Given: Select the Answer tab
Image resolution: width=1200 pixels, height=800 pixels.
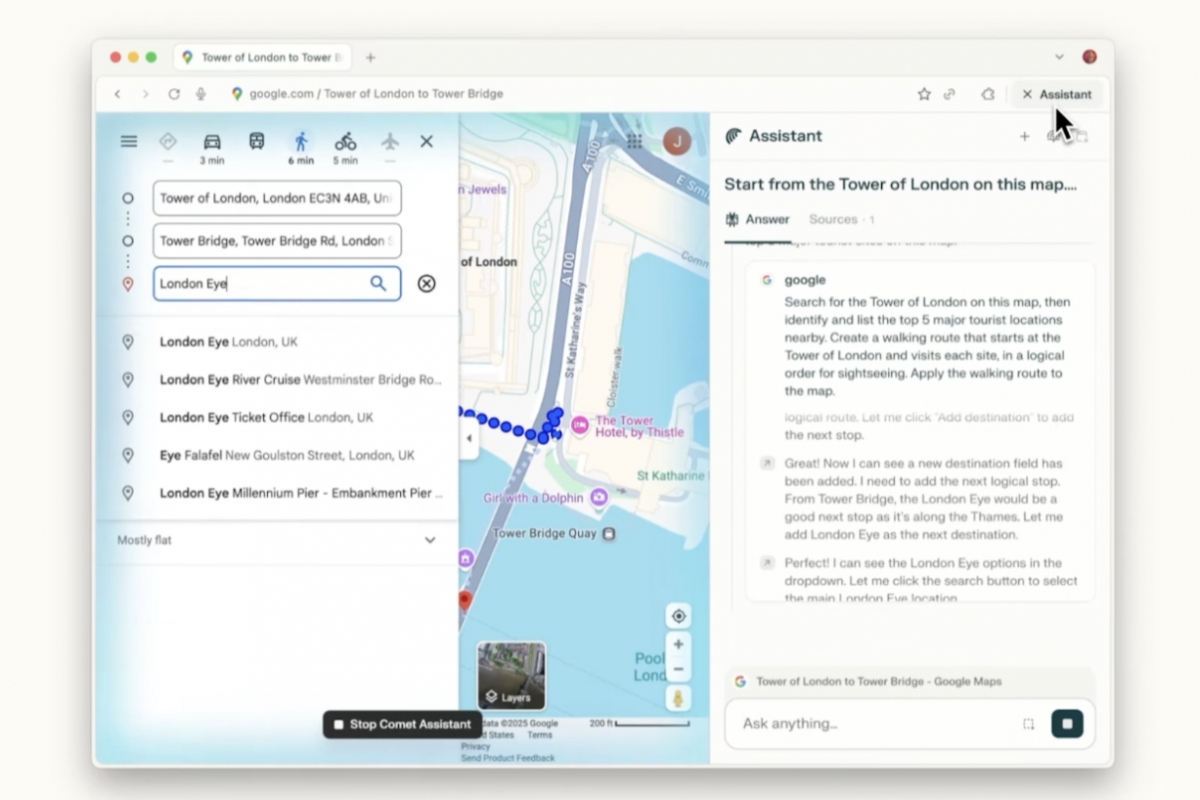Looking at the screenshot, I should (x=758, y=219).
